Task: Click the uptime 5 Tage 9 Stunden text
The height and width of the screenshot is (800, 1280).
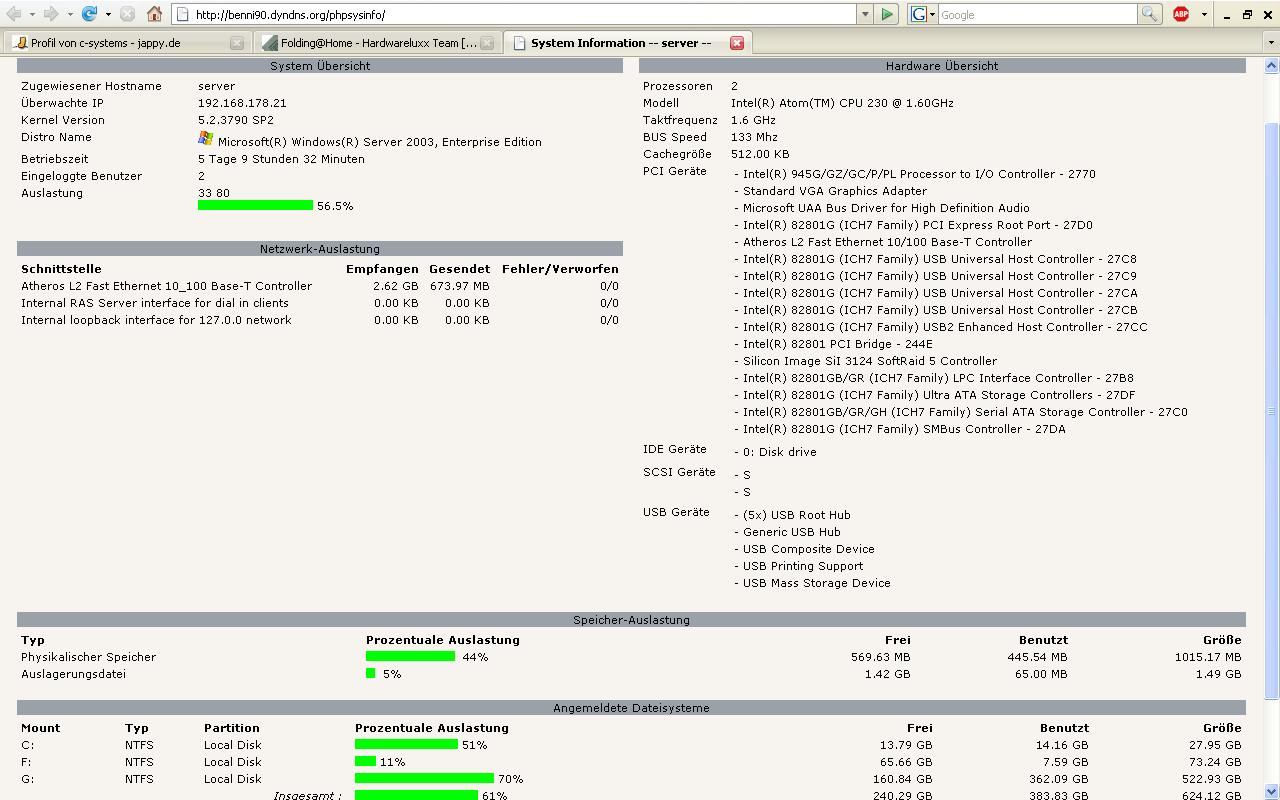Action: 281,158
